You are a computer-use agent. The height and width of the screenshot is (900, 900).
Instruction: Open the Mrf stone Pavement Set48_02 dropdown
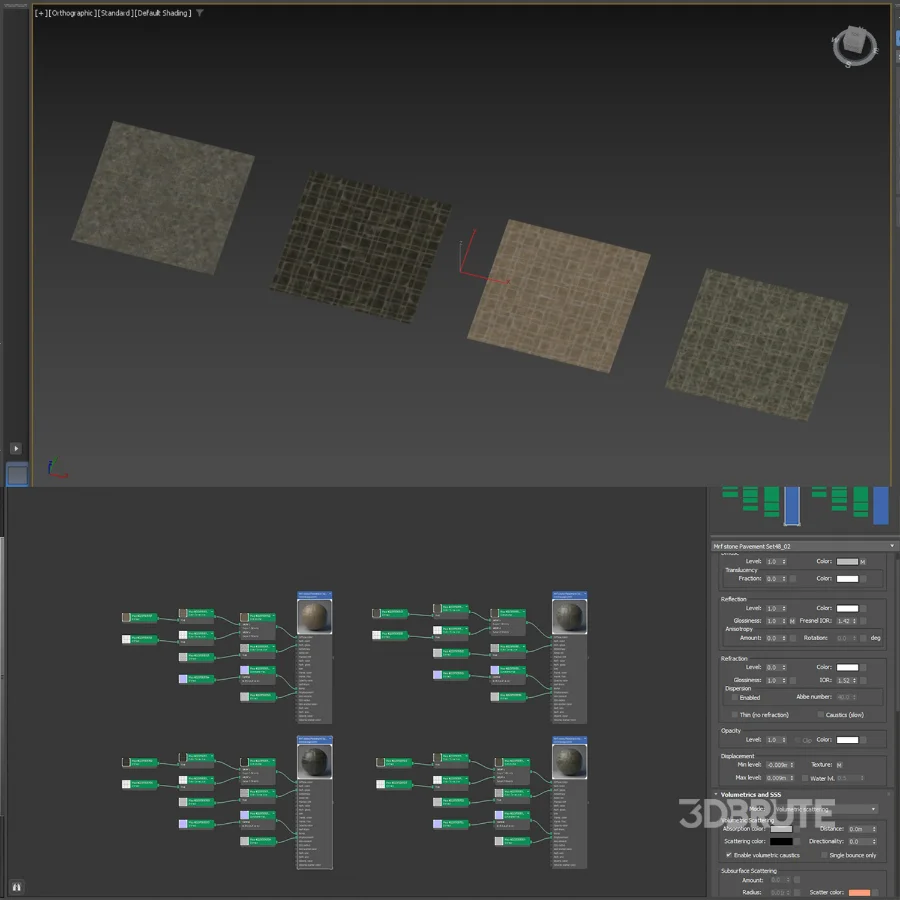[x=803, y=546]
